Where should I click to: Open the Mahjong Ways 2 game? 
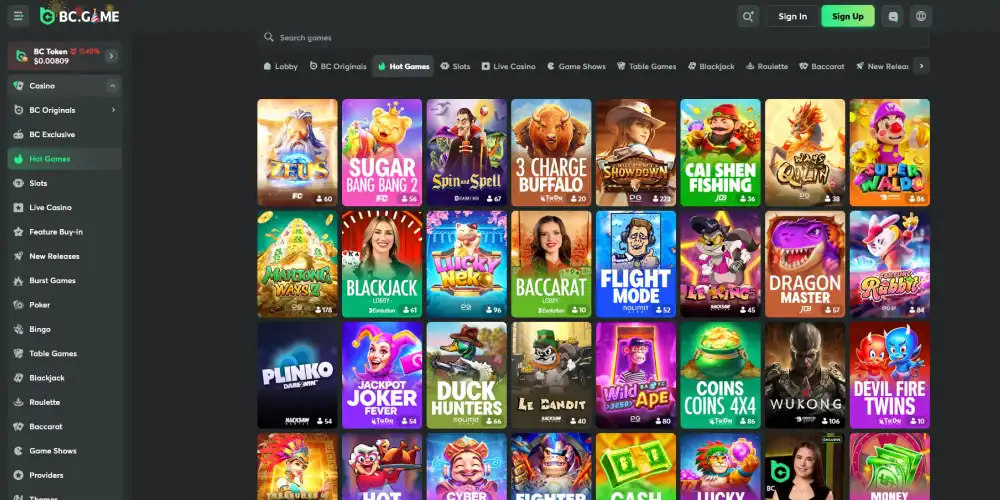point(297,264)
